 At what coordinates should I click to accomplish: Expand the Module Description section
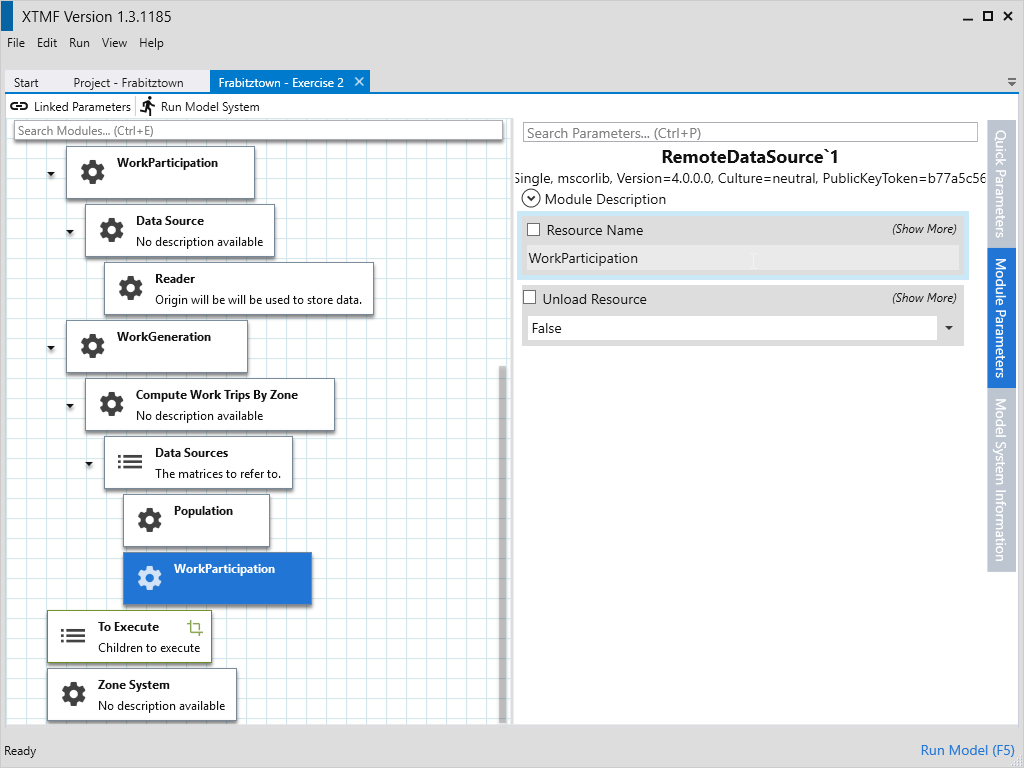pos(531,199)
